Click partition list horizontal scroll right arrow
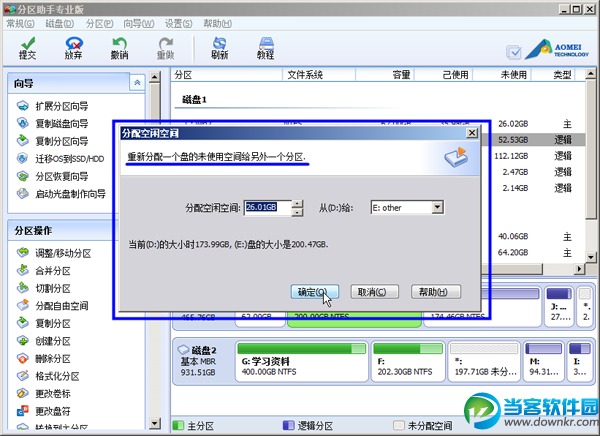The image size is (600, 436). pos(579,269)
